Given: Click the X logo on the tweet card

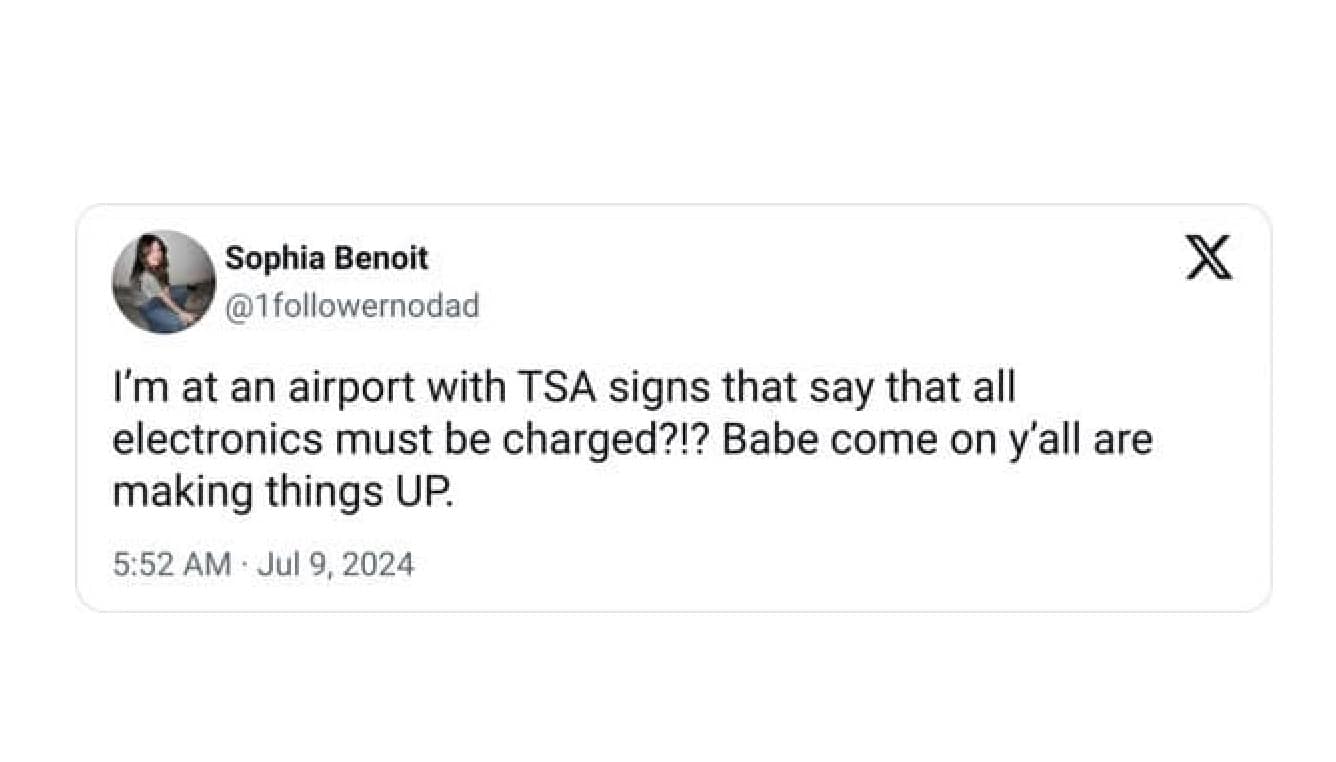Looking at the screenshot, I should point(1208,257).
